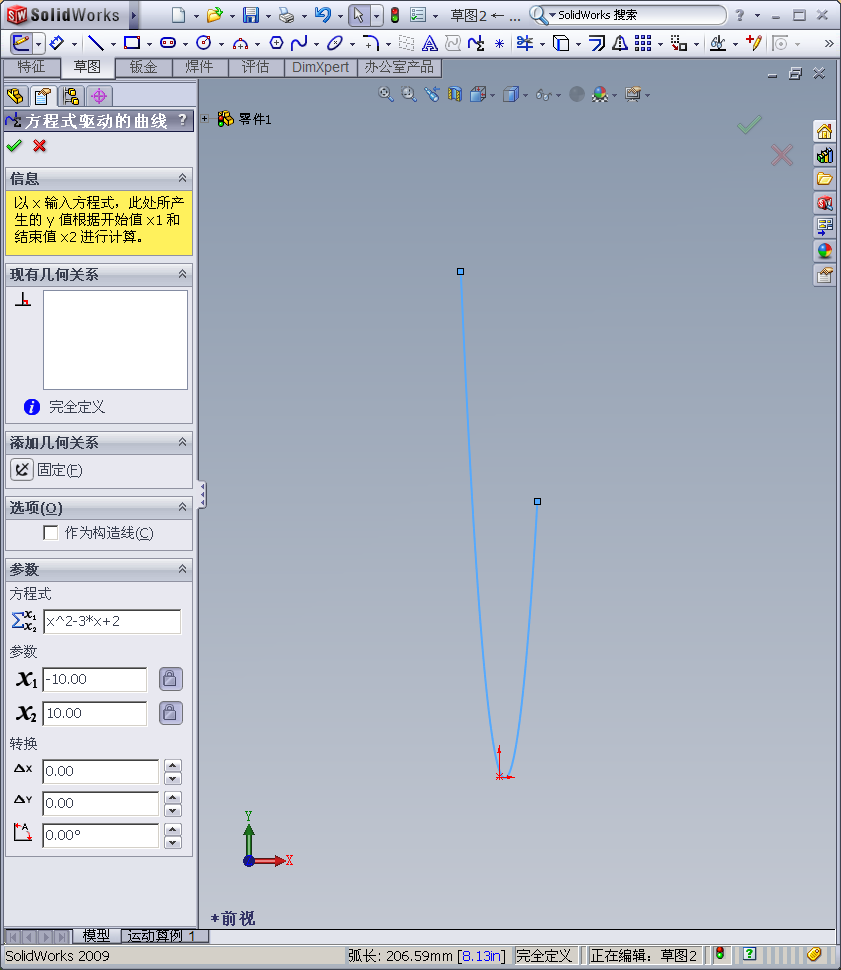Select the Slot sketch tool

pos(168,43)
